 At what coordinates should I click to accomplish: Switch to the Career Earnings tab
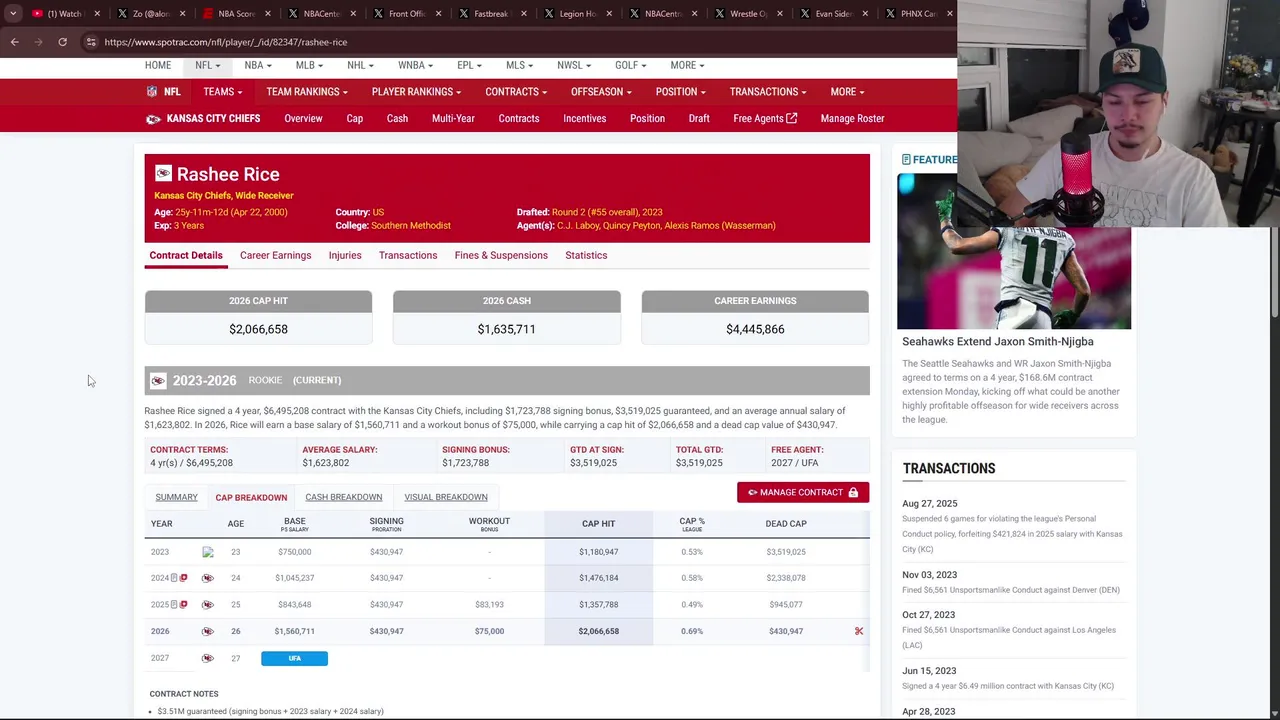275,255
